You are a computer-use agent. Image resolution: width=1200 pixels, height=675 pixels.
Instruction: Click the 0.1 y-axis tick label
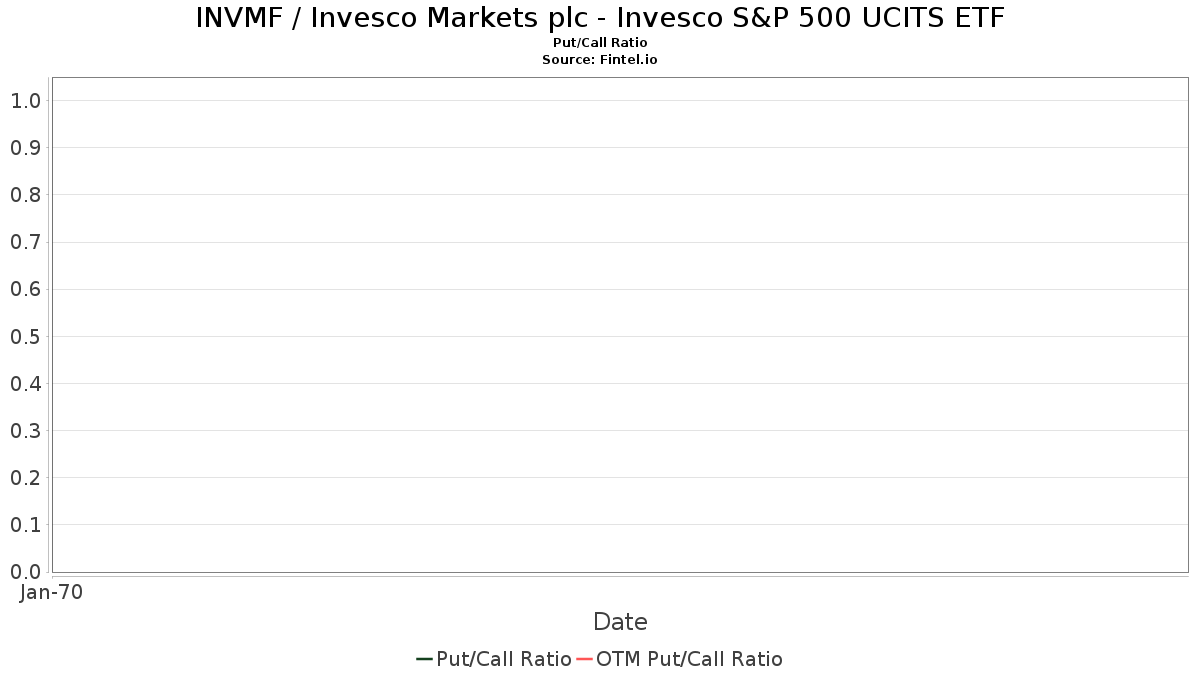(x=25, y=525)
